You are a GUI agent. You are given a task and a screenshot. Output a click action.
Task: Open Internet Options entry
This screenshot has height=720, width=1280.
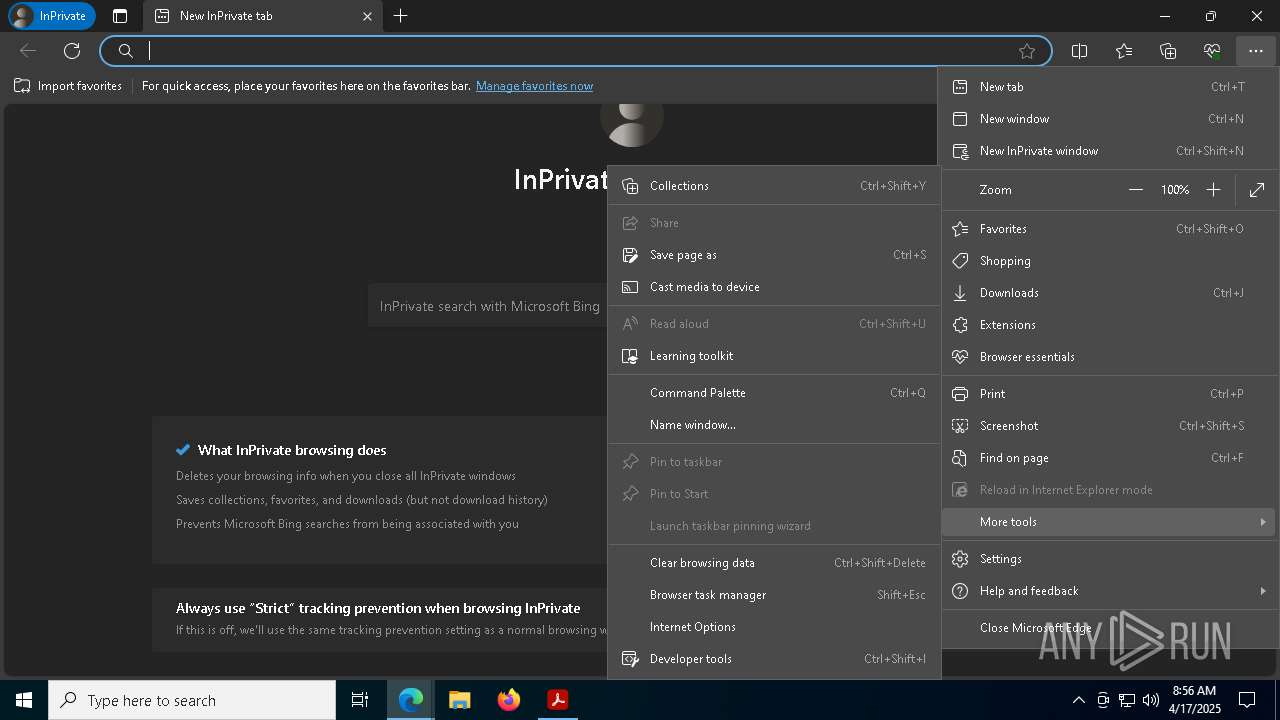point(774,627)
